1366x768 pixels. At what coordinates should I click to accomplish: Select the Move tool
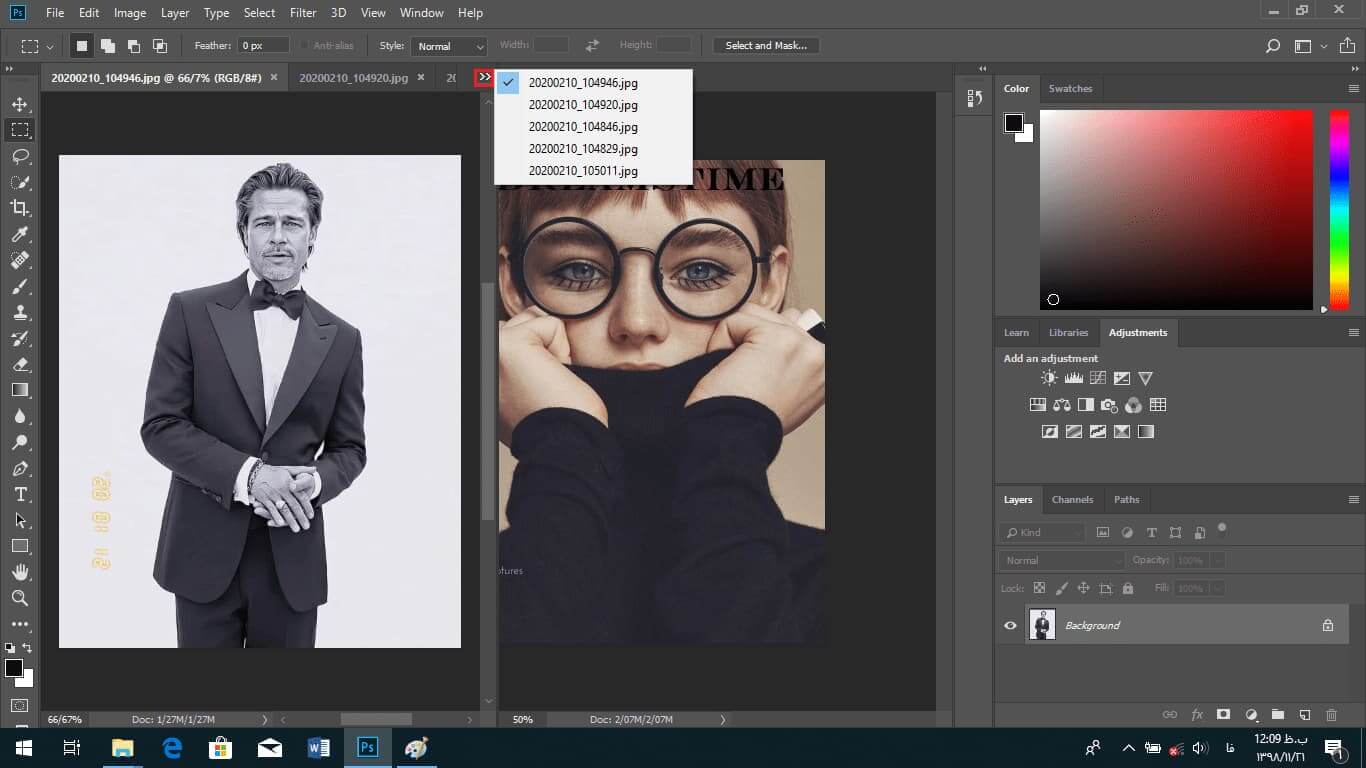(20, 104)
